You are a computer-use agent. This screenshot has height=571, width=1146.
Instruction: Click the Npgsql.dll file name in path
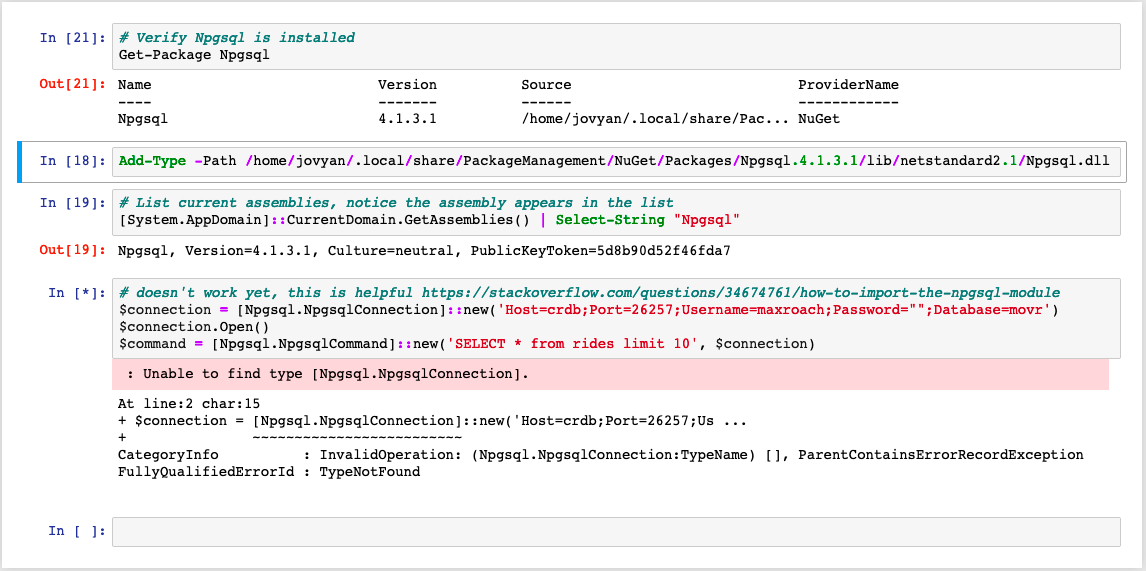tap(1067, 161)
